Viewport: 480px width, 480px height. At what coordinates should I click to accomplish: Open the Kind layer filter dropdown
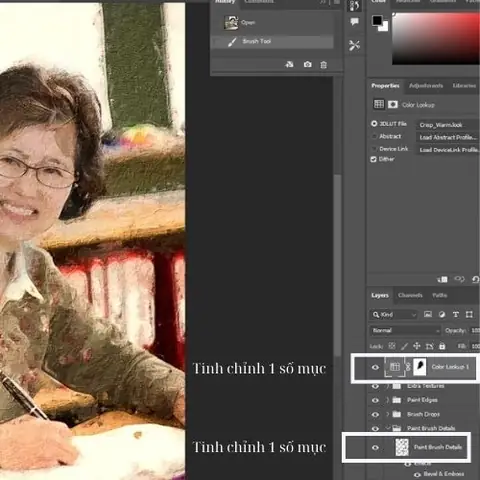(394, 314)
